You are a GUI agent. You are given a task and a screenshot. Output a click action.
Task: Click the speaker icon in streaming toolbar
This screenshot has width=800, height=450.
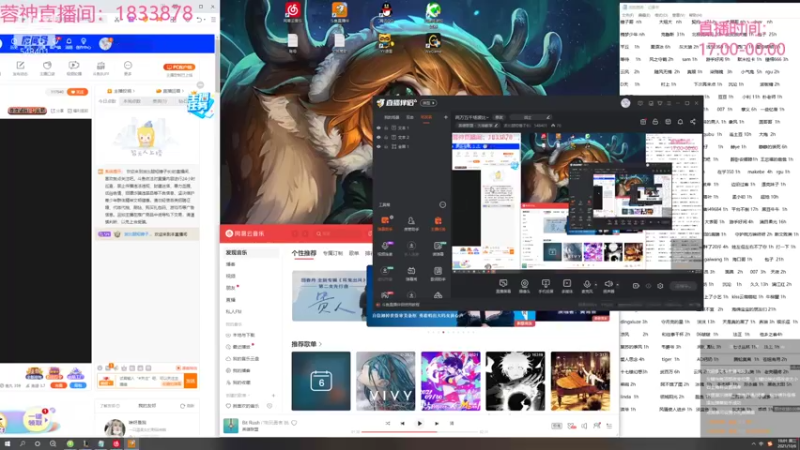point(608,285)
